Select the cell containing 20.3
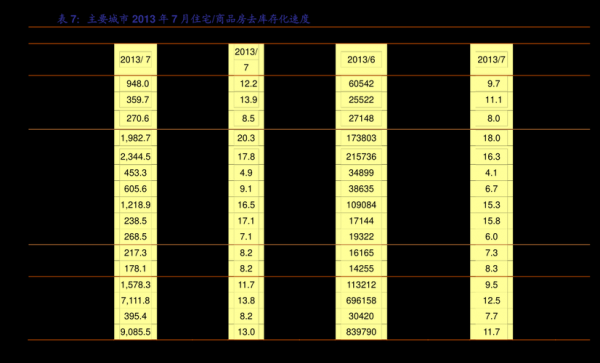 coord(246,138)
